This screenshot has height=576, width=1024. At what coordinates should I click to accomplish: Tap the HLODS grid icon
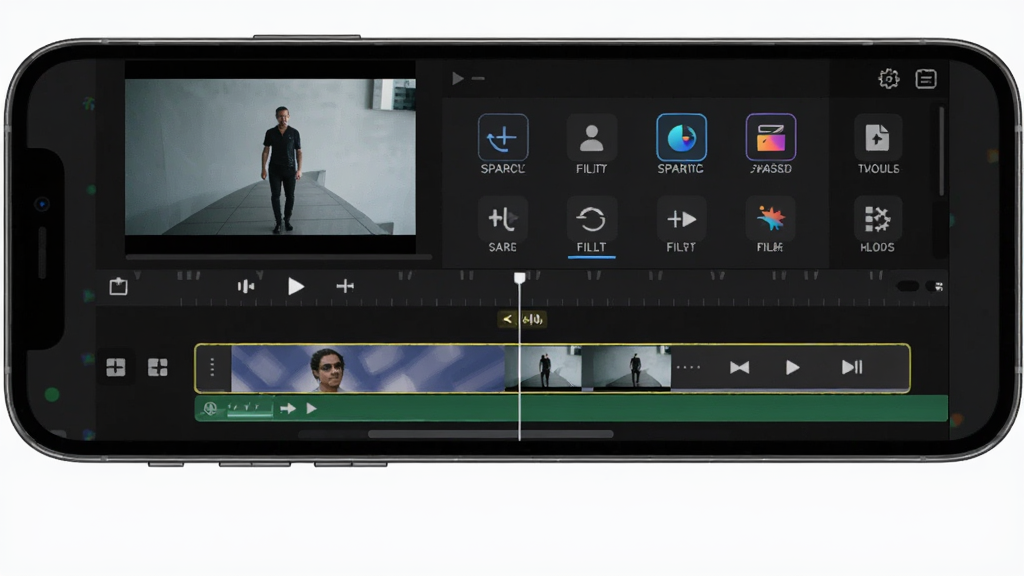pos(878,219)
